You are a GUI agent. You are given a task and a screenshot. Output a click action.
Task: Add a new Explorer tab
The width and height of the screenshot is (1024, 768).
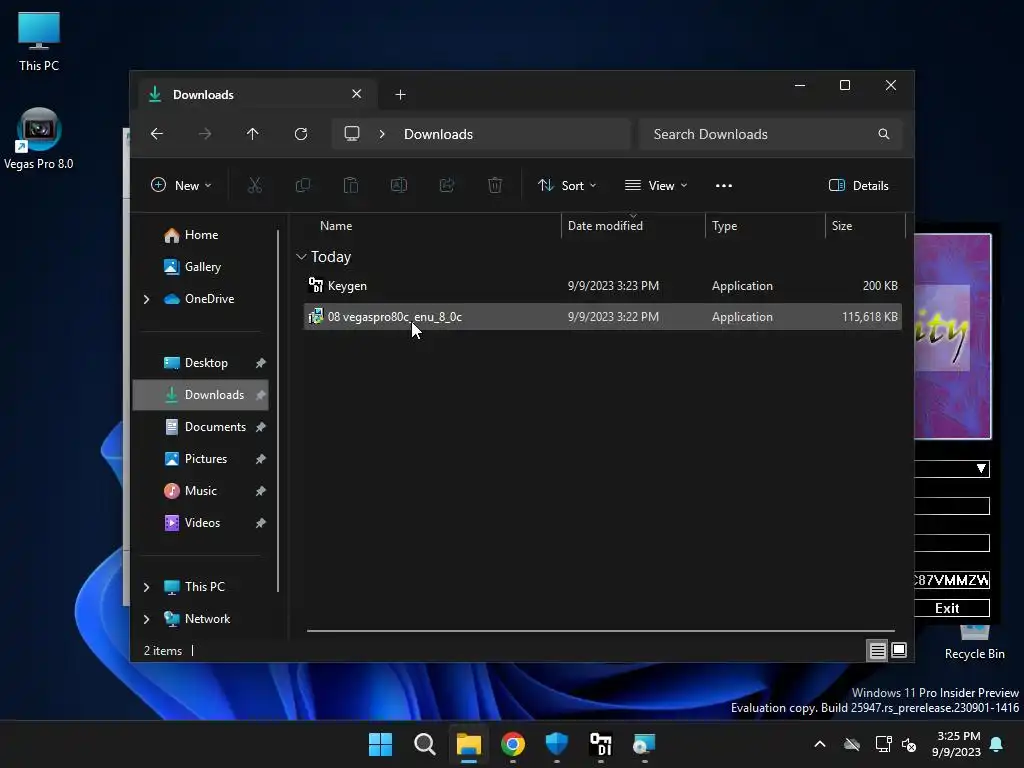[400, 95]
